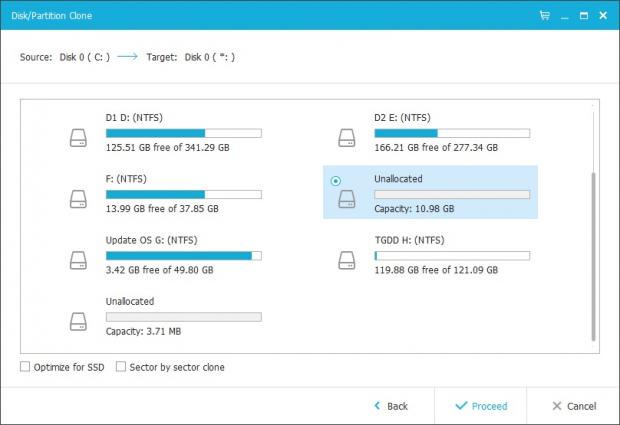Click the F: NTFS drive icon
Image resolution: width=620 pixels, height=425 pixels.
click(x=79, y=199)
